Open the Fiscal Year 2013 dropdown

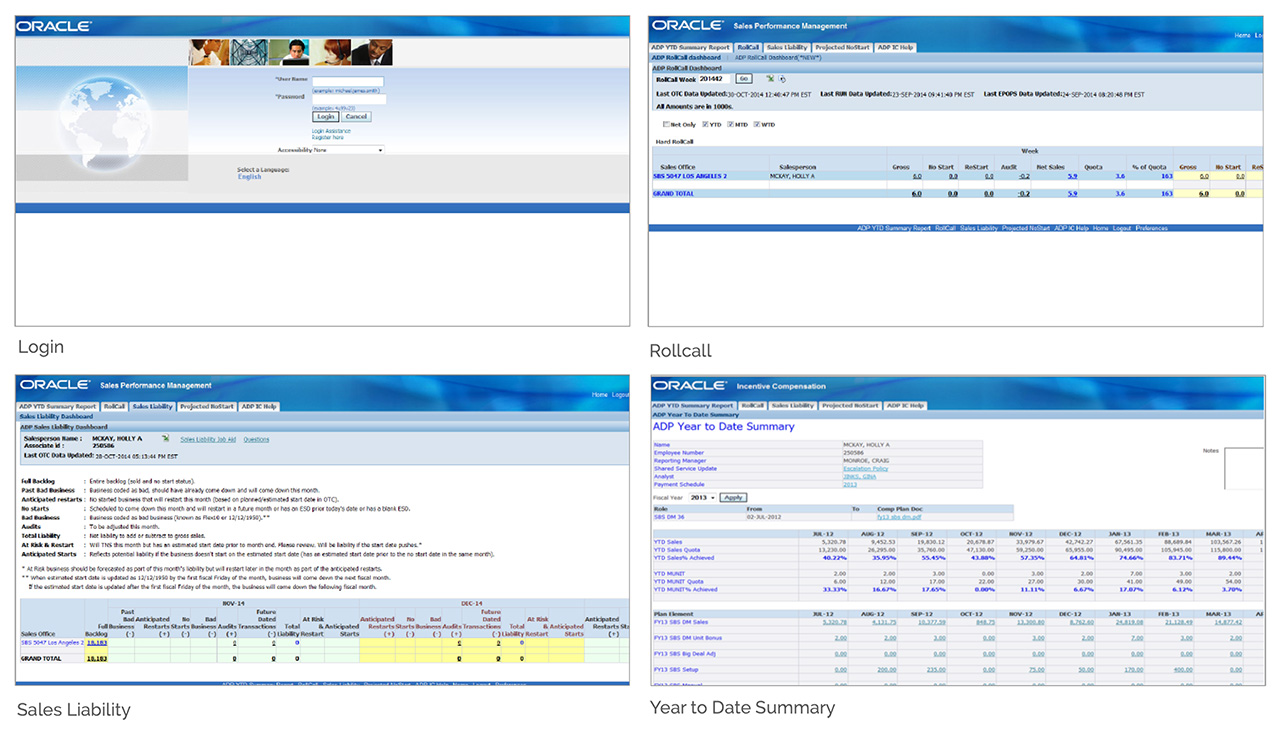coord(704,497)
